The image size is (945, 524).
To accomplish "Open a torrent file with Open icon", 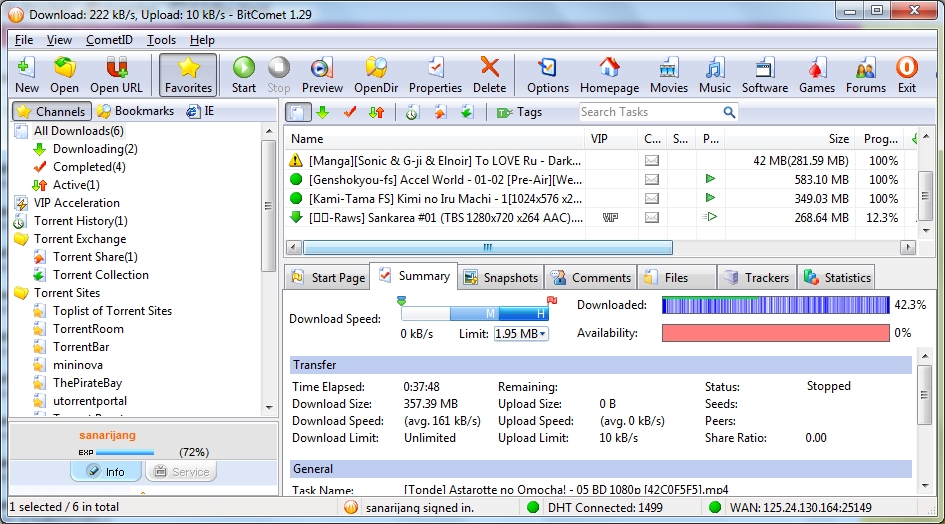I will [x=64, y=75].
